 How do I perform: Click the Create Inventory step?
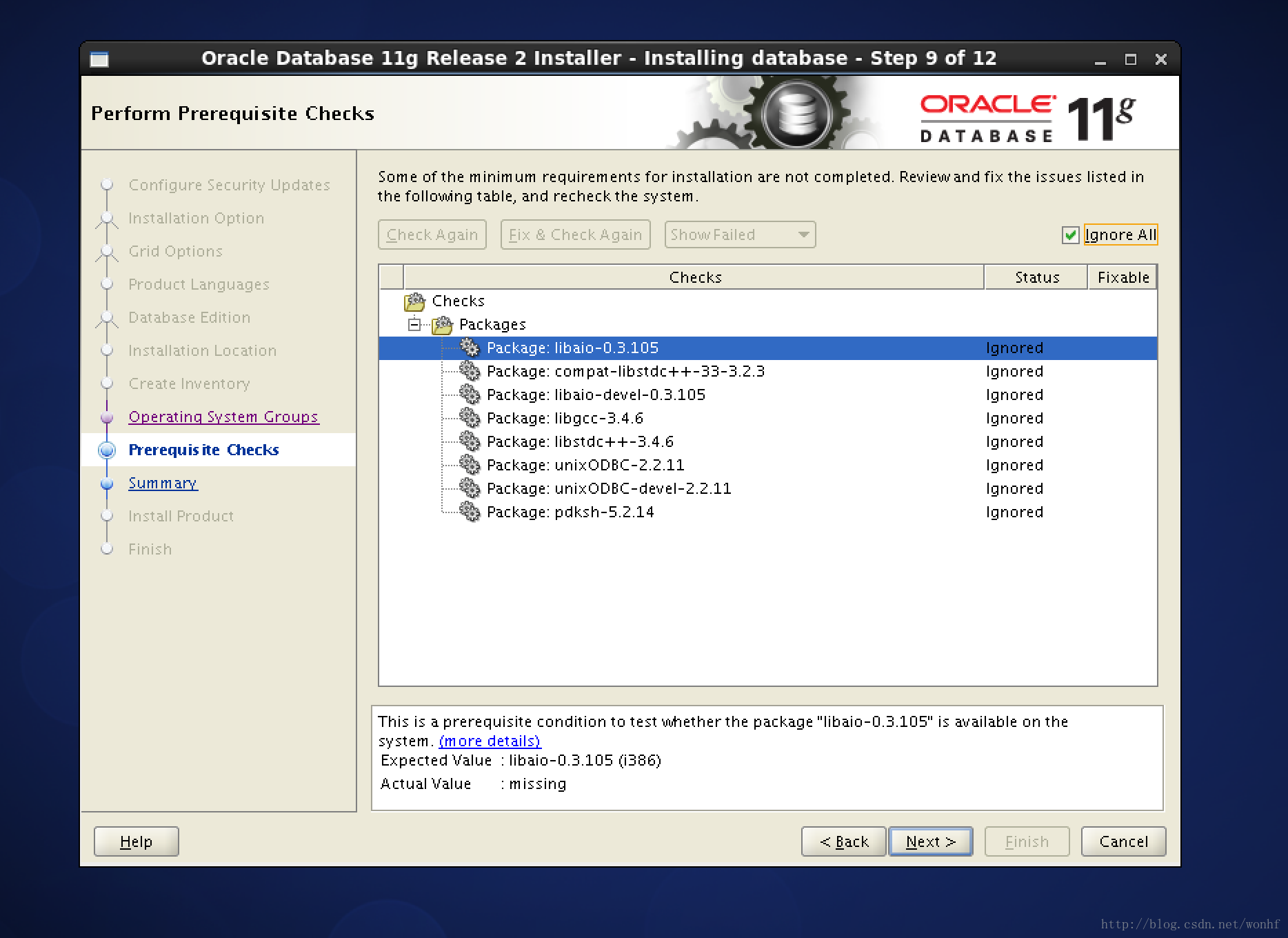click(189, 383)
